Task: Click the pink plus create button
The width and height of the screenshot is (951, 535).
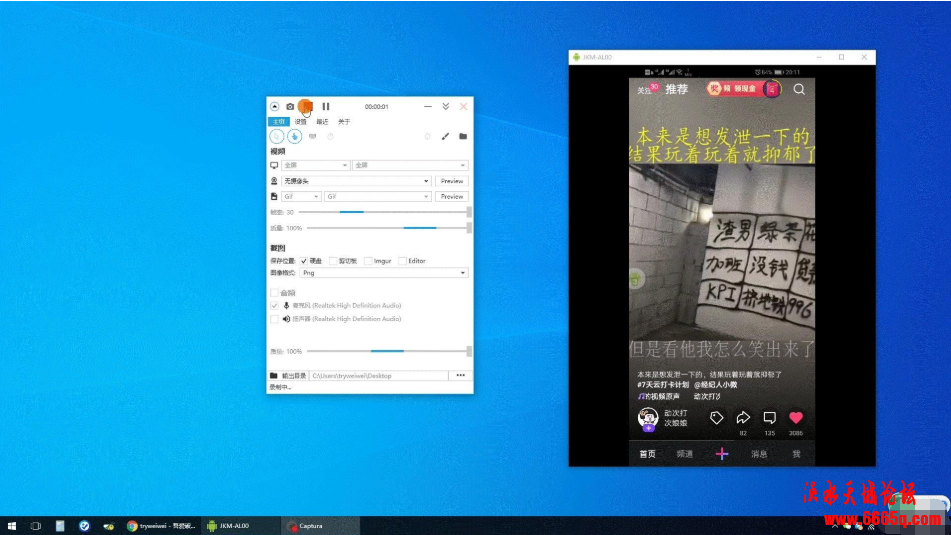Action: click(x=722, y=454)
